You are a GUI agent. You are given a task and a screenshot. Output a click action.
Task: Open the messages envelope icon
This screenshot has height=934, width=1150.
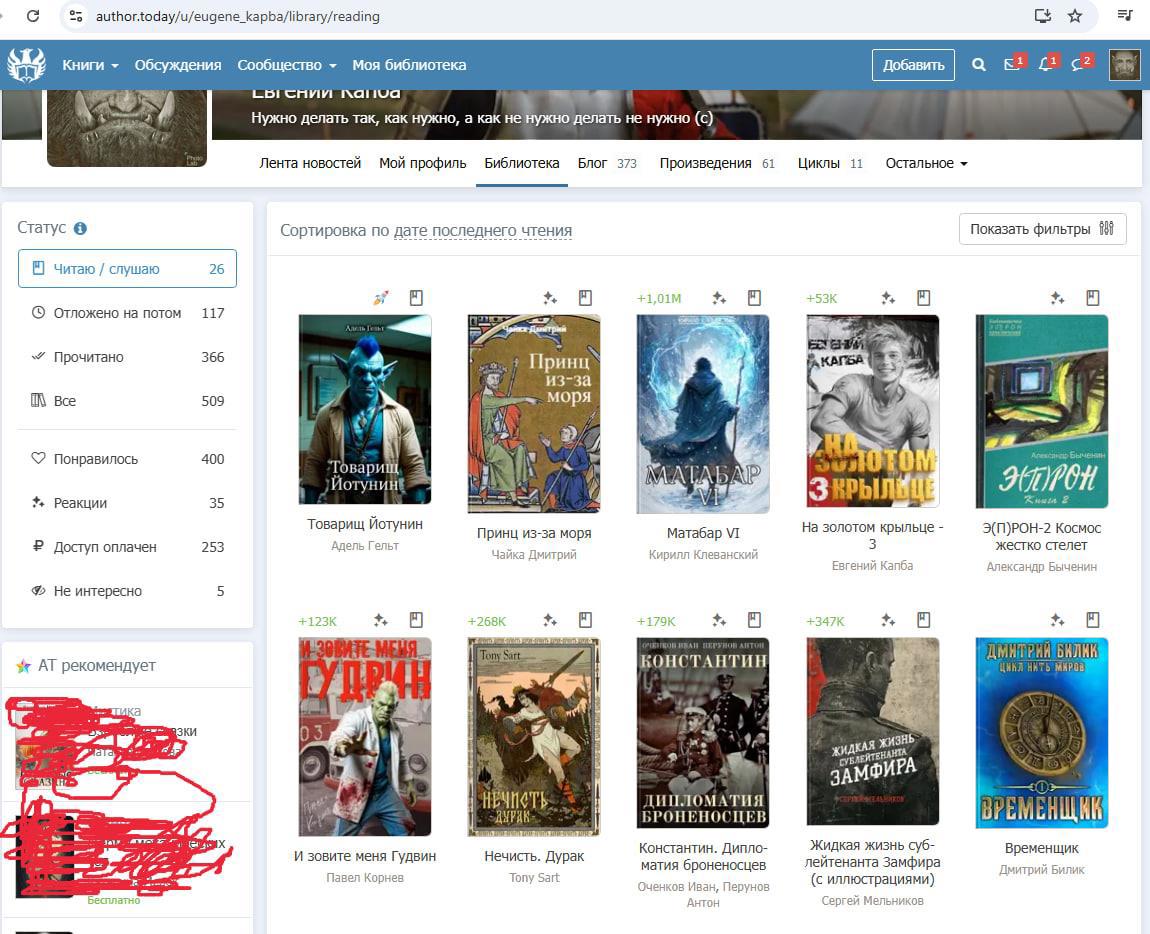point(1011,65)
